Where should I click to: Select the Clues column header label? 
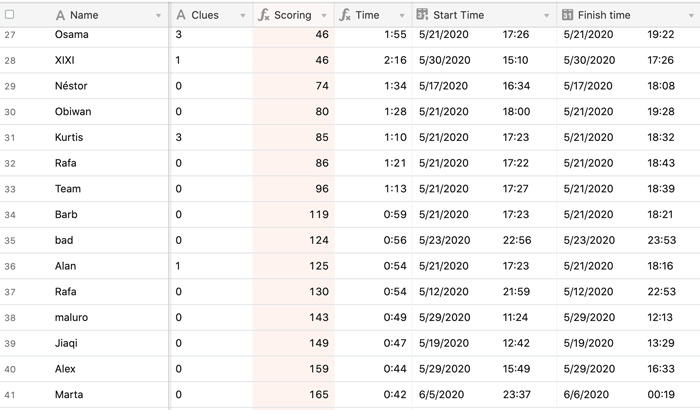205,15
